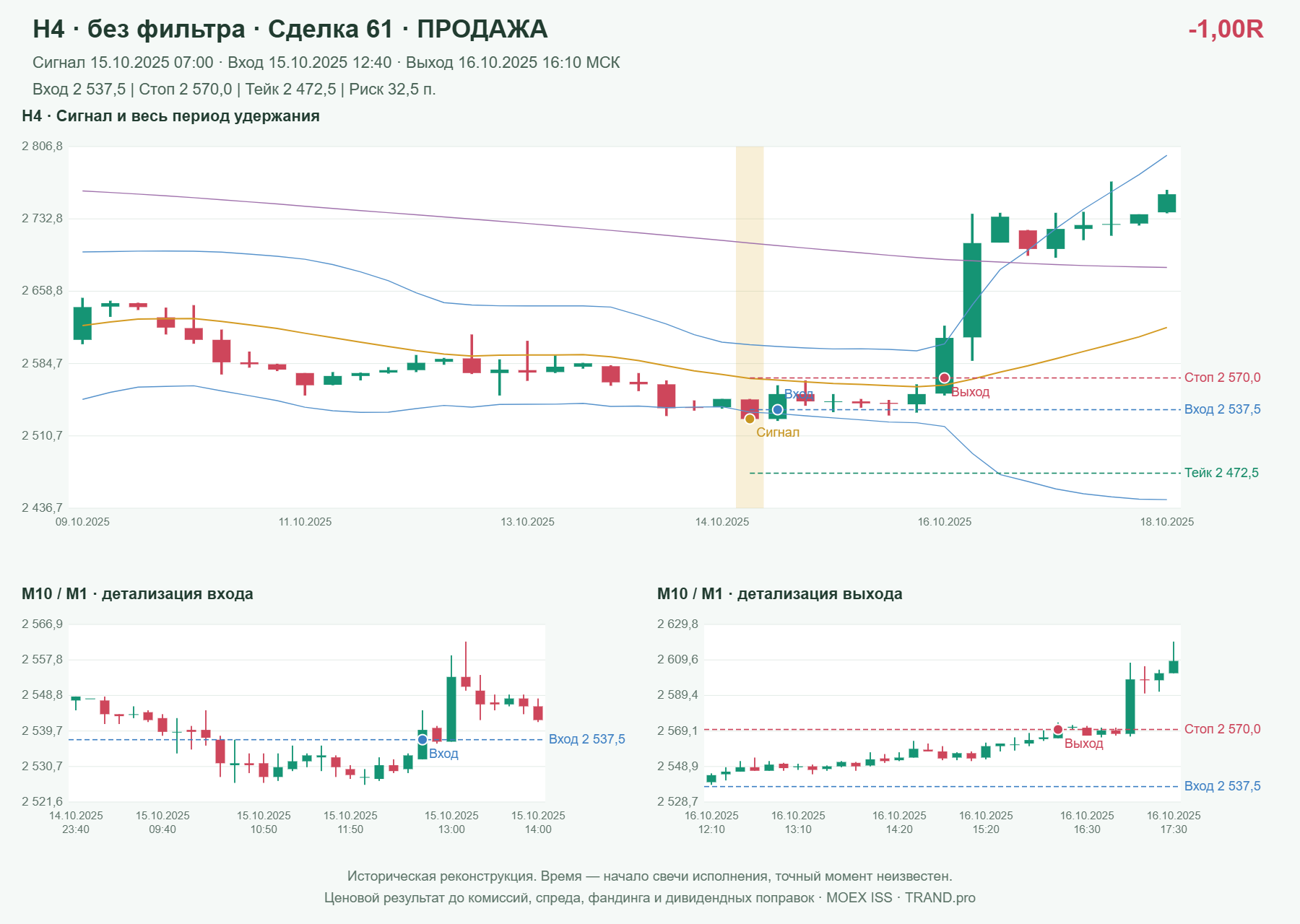Image resolution: width=1300 pixels, height=924 pixels.
Task: Click the 2 806,8 price axis label
Action: 42,147
